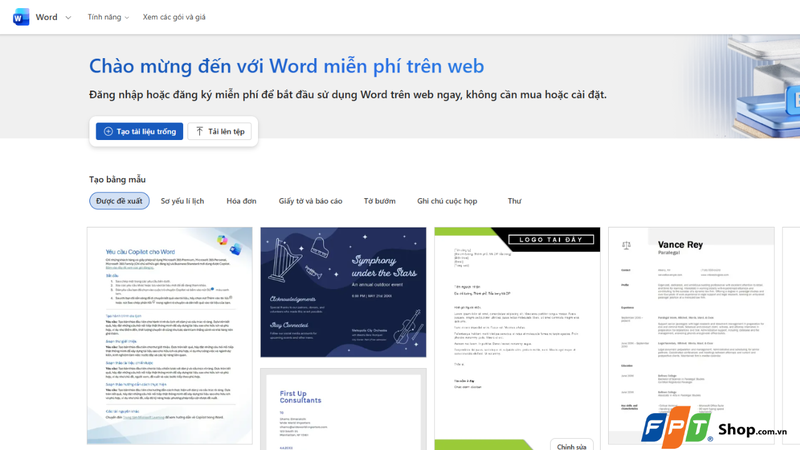Open the Tính năng dropdown menu
The width and height of the screenshot is (800, 450).
pos(108,17)
